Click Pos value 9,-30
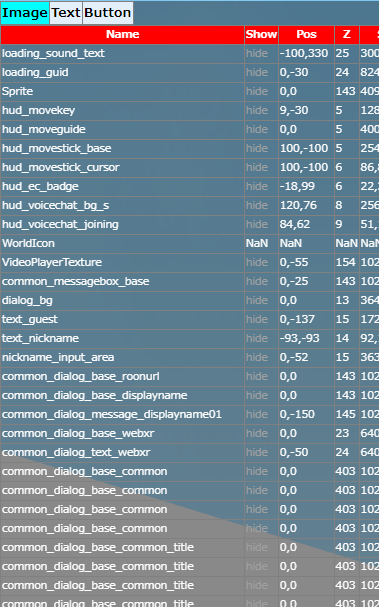The width and height of the screenshot is (379, 607). tap(294, 110)
